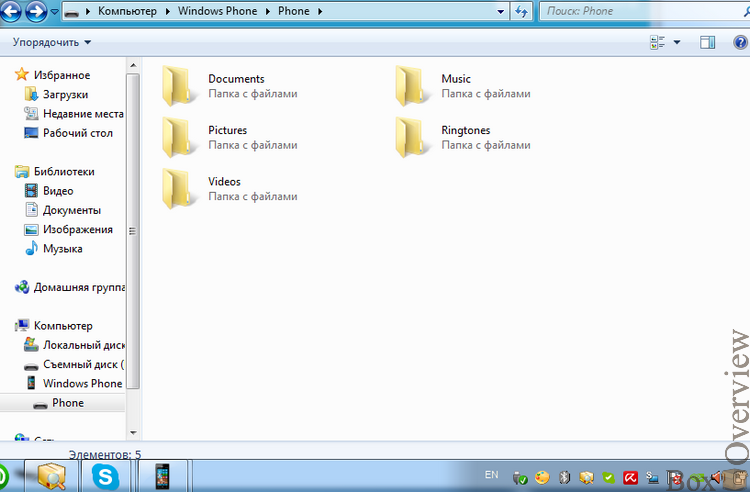Screen dimensions: 750x492
Task: Toggle the preview pane
Action: click(x=707, y=43)
